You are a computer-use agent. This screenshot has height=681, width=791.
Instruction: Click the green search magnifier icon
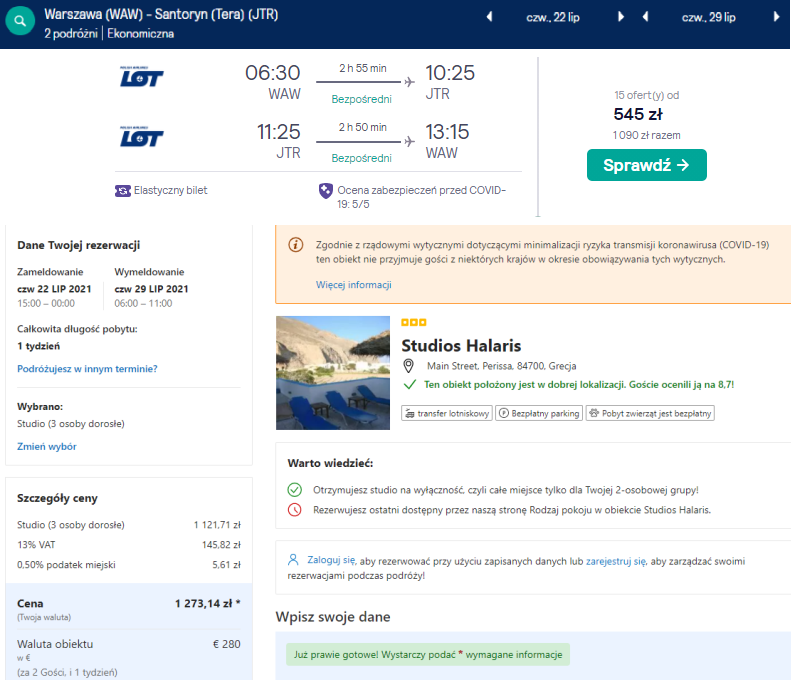(20, 21)
